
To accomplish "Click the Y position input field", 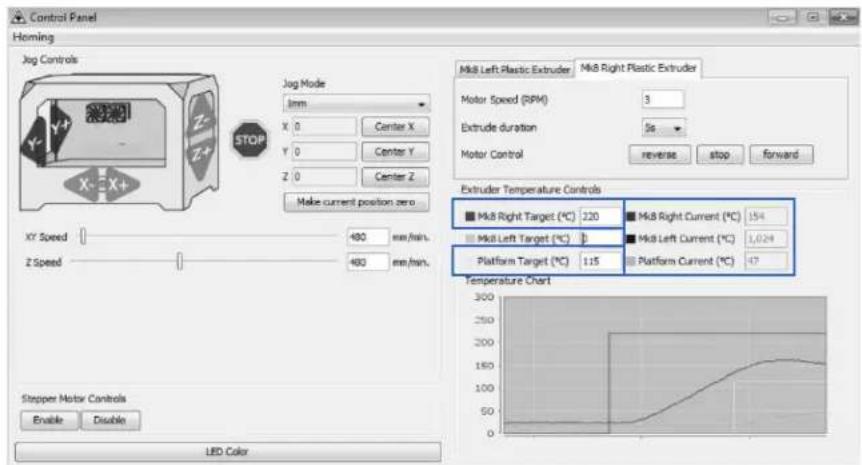I will (x=324, y=152).
